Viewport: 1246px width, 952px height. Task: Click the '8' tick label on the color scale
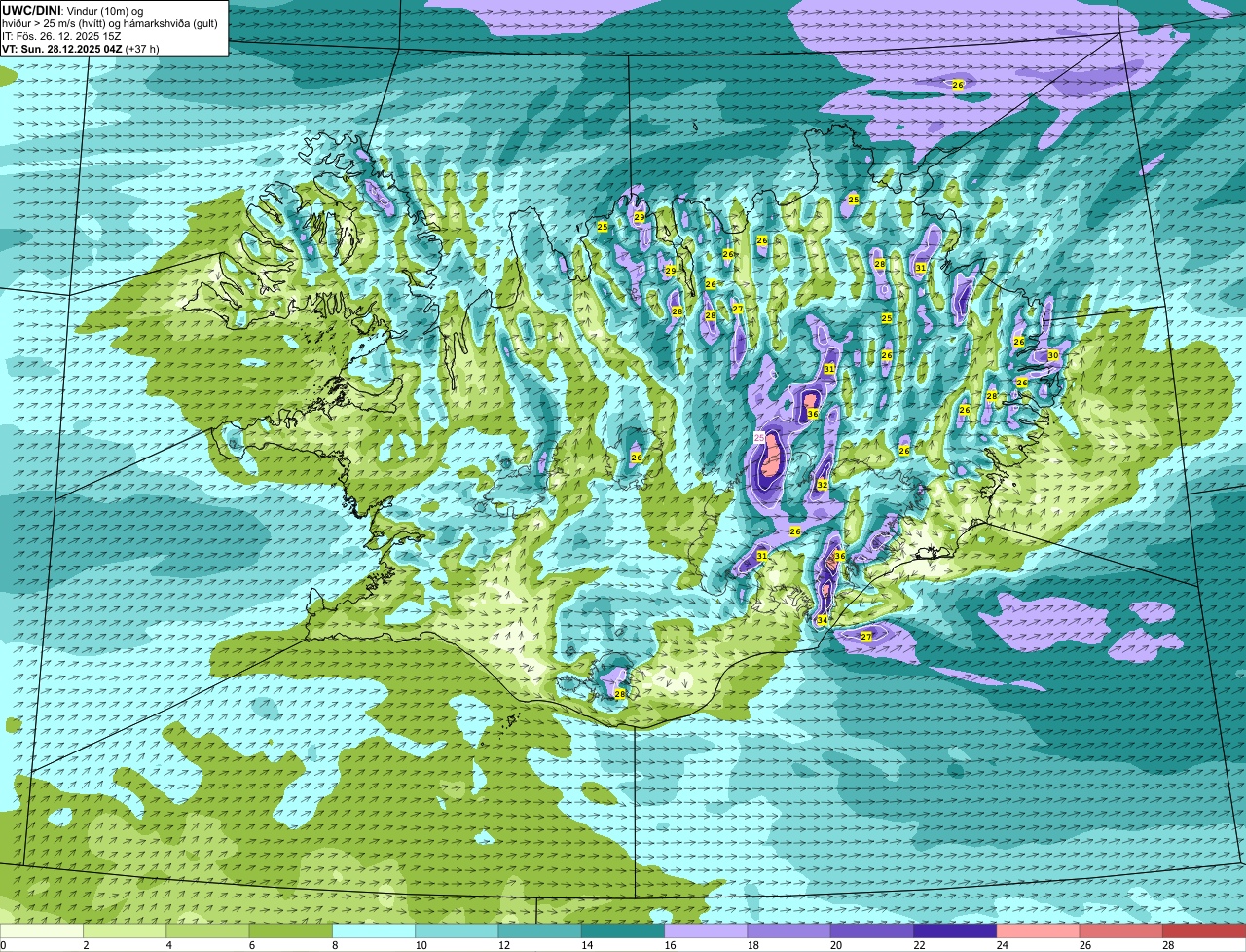[334, 945]
